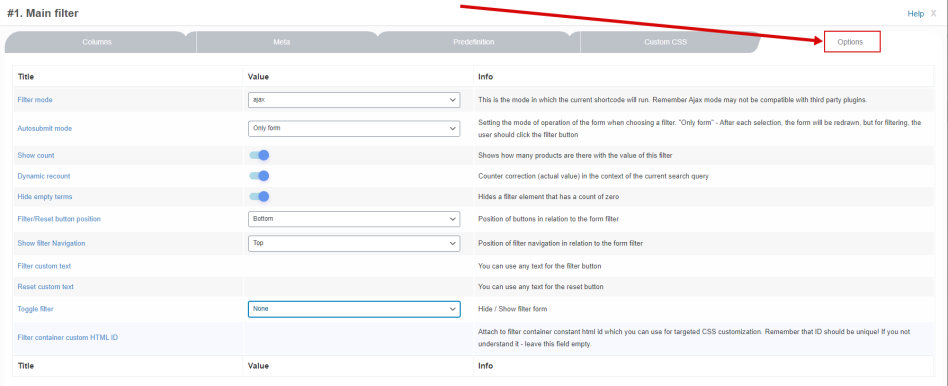Screen dimensions: 948x386
Task: Open the Autosubmit mode dropdown
Action: point(354,128)
